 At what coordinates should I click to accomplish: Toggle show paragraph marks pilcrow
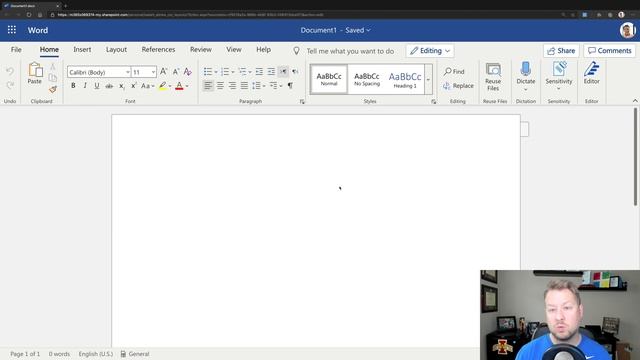(x=290, y=86)
